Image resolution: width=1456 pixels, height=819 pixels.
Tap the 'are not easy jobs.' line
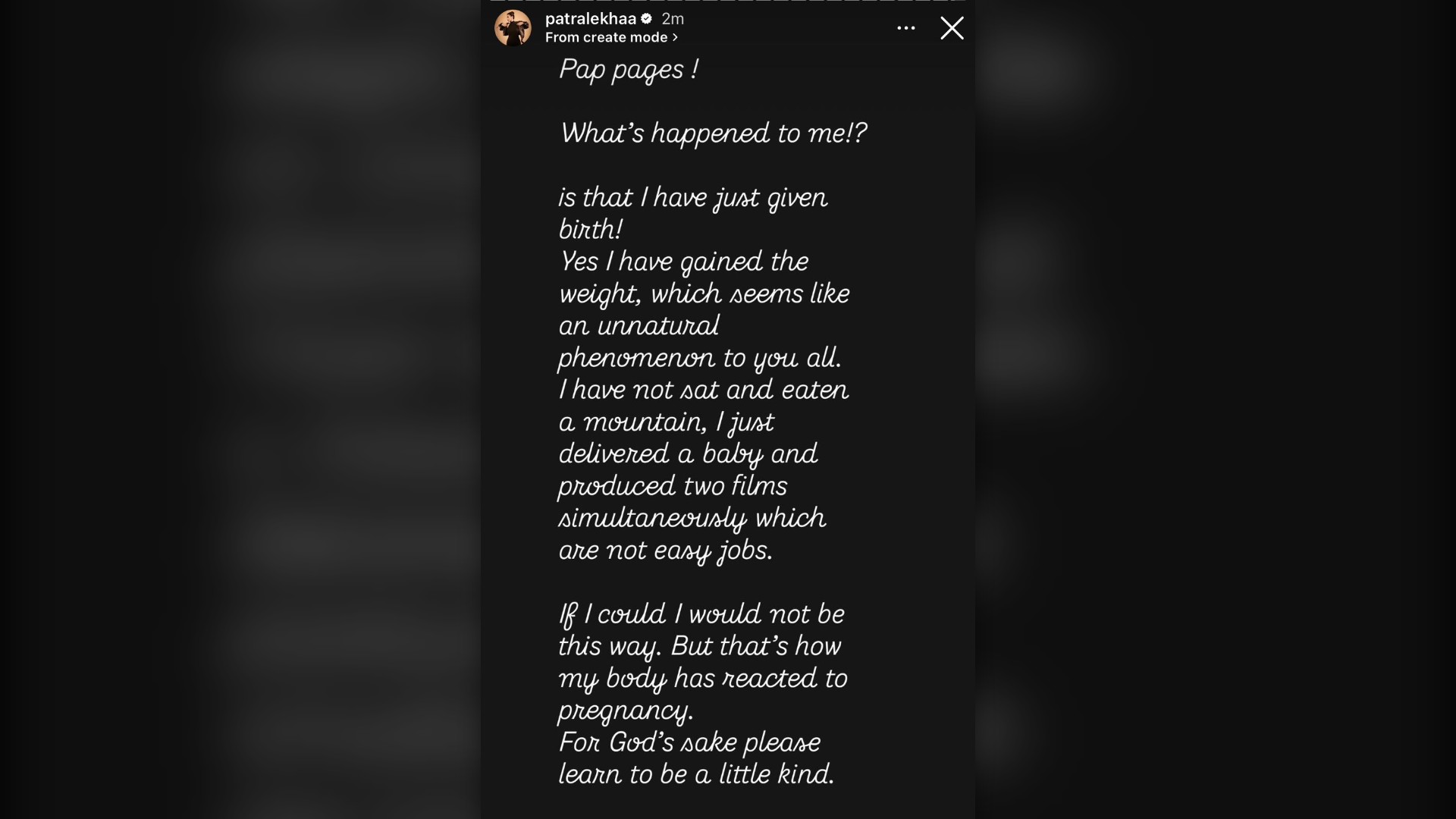click(x=665, y=550)
